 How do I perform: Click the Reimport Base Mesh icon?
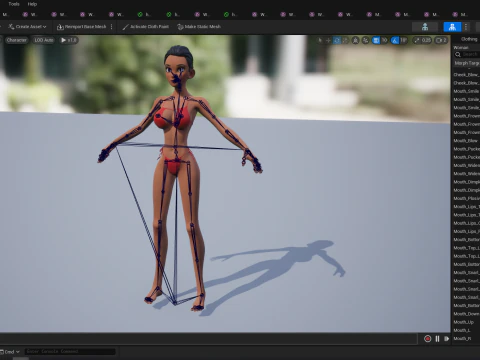(60, 27)
